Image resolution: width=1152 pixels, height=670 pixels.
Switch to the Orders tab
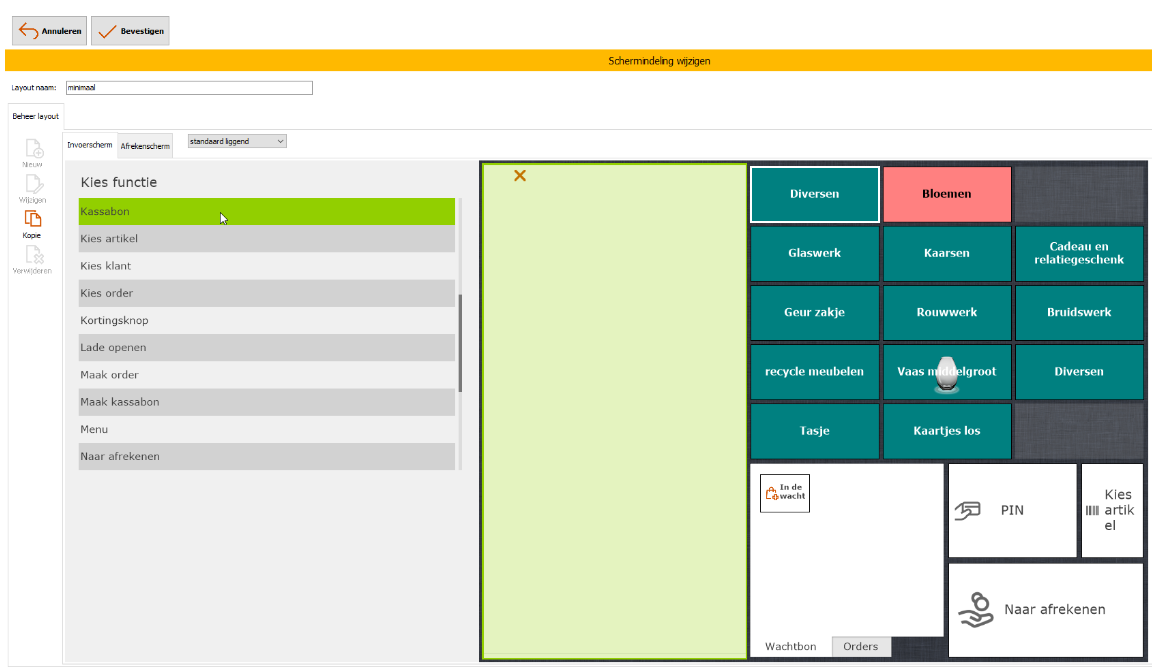coord(860,647)
